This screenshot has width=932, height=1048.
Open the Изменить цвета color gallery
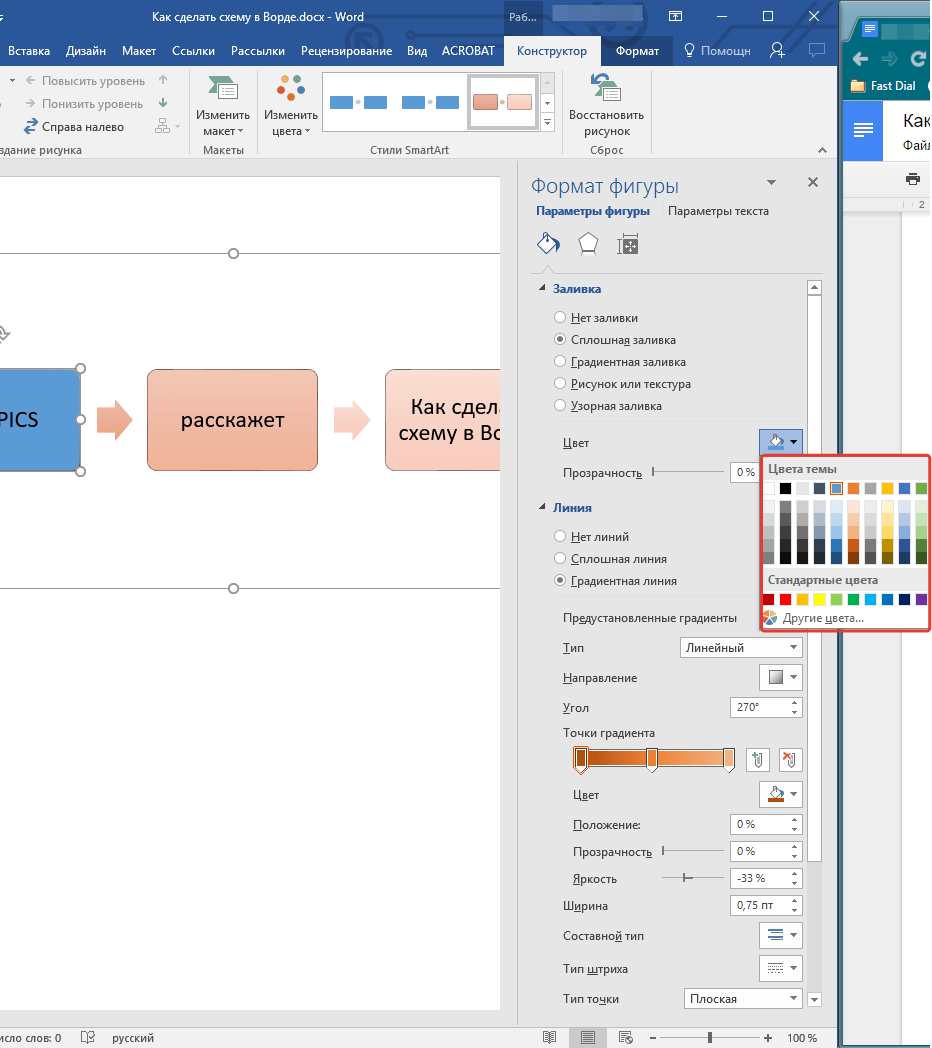pyautogui.click(x=291, y=106)
